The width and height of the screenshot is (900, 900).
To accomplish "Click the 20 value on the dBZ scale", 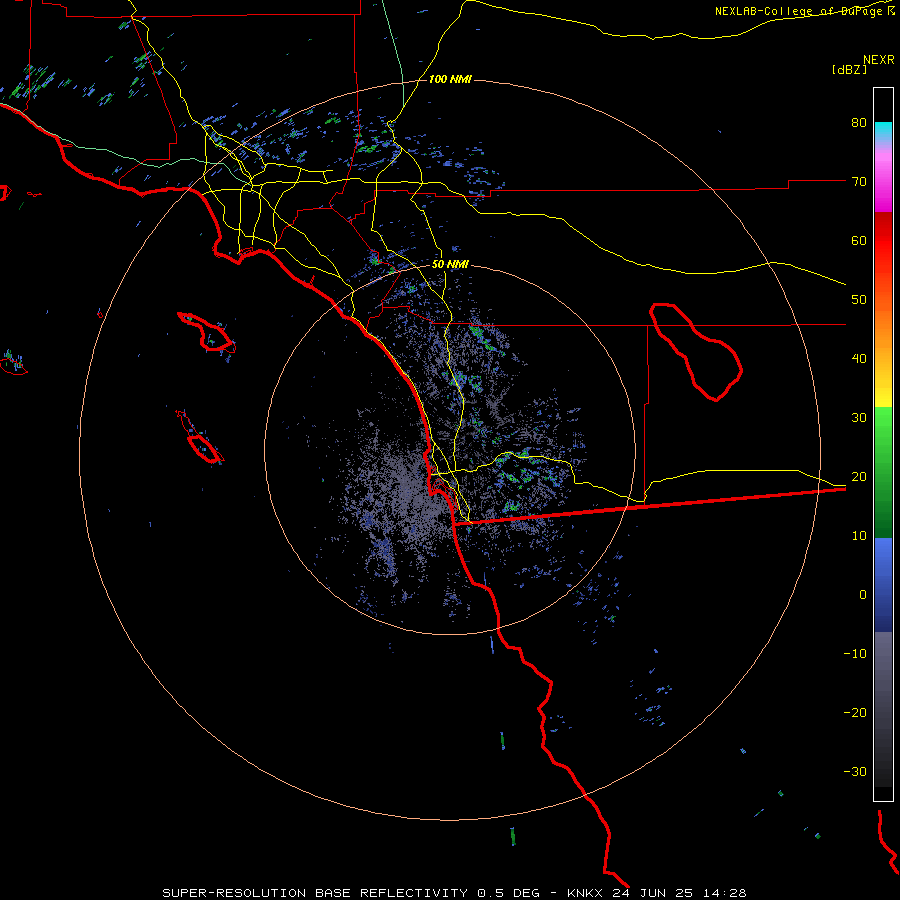I will [859, 476].
